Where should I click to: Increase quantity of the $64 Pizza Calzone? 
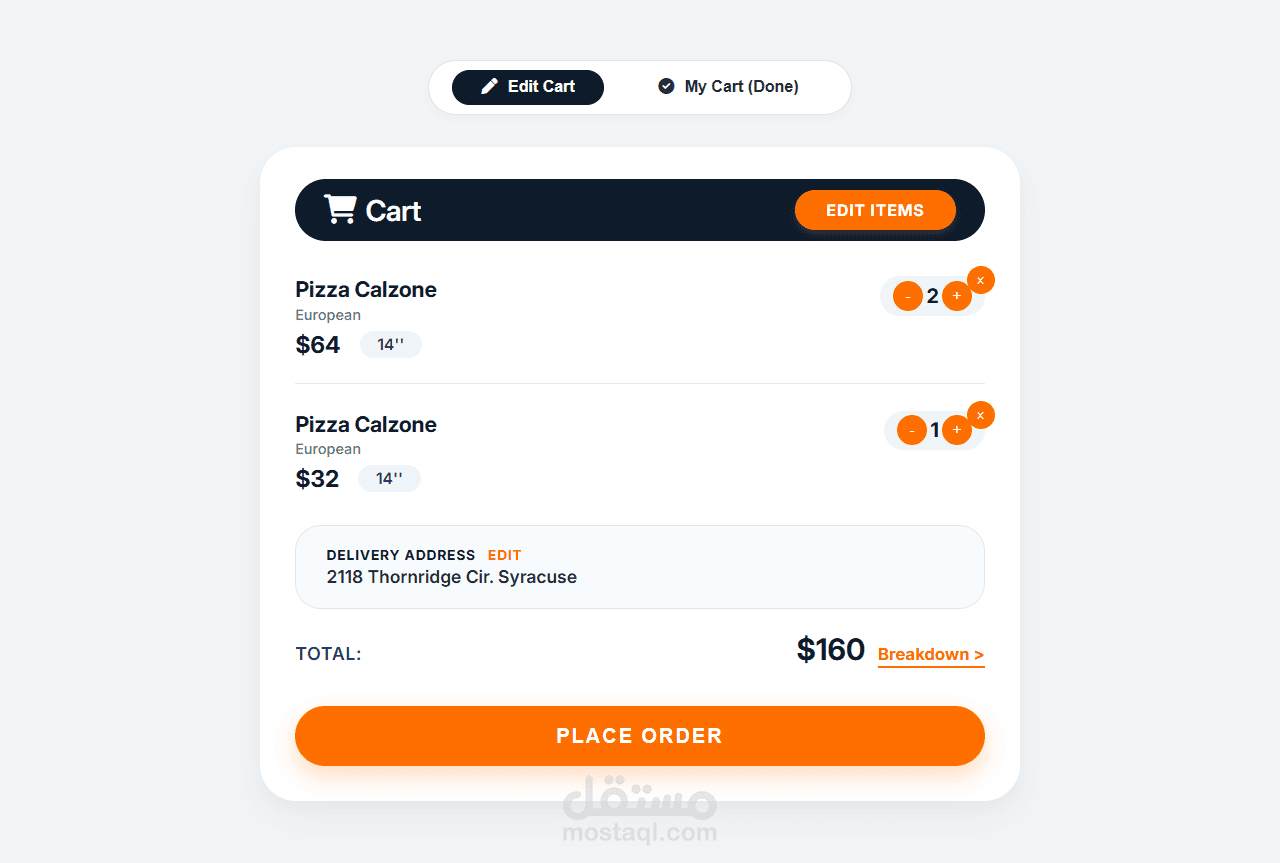[x=956, y=296]
